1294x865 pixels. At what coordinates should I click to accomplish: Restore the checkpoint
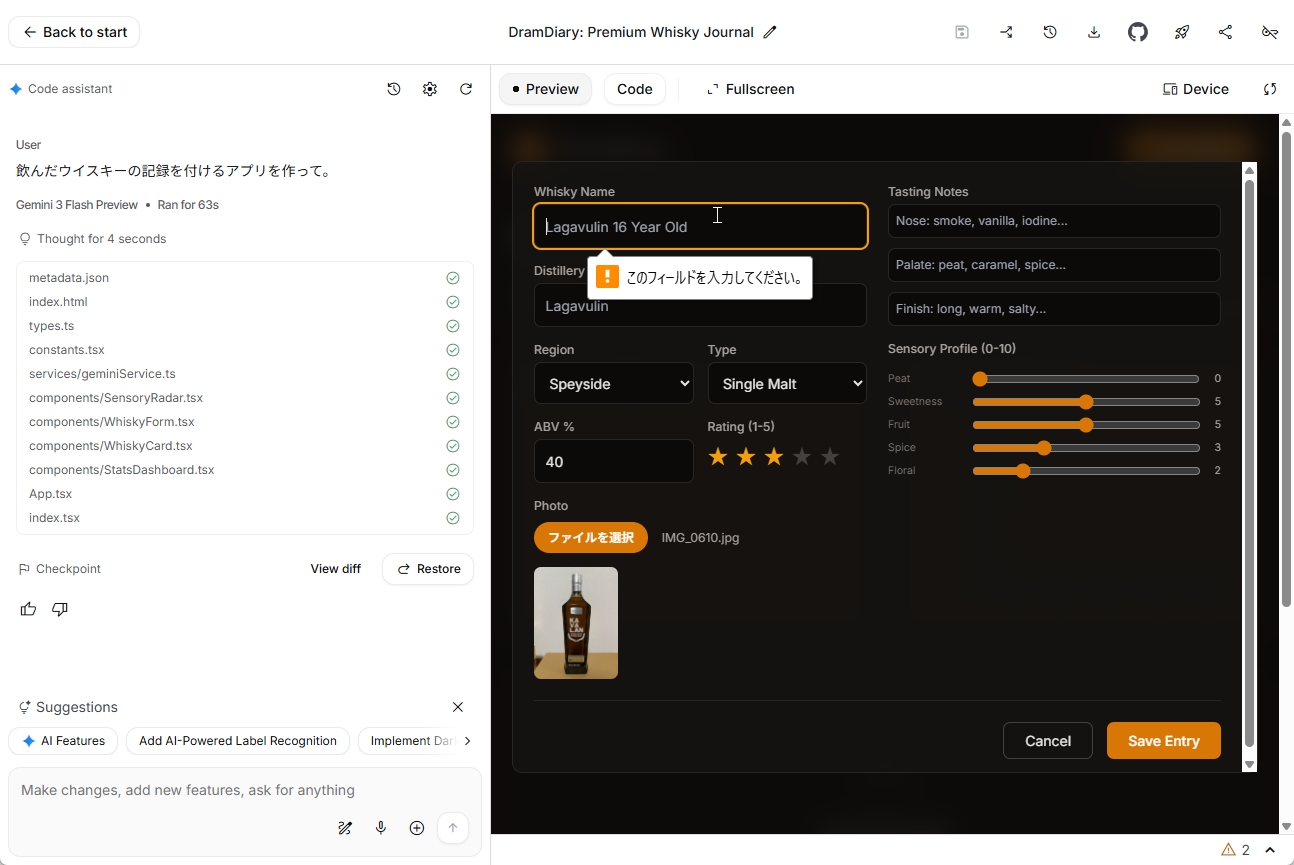pos(428,569)
